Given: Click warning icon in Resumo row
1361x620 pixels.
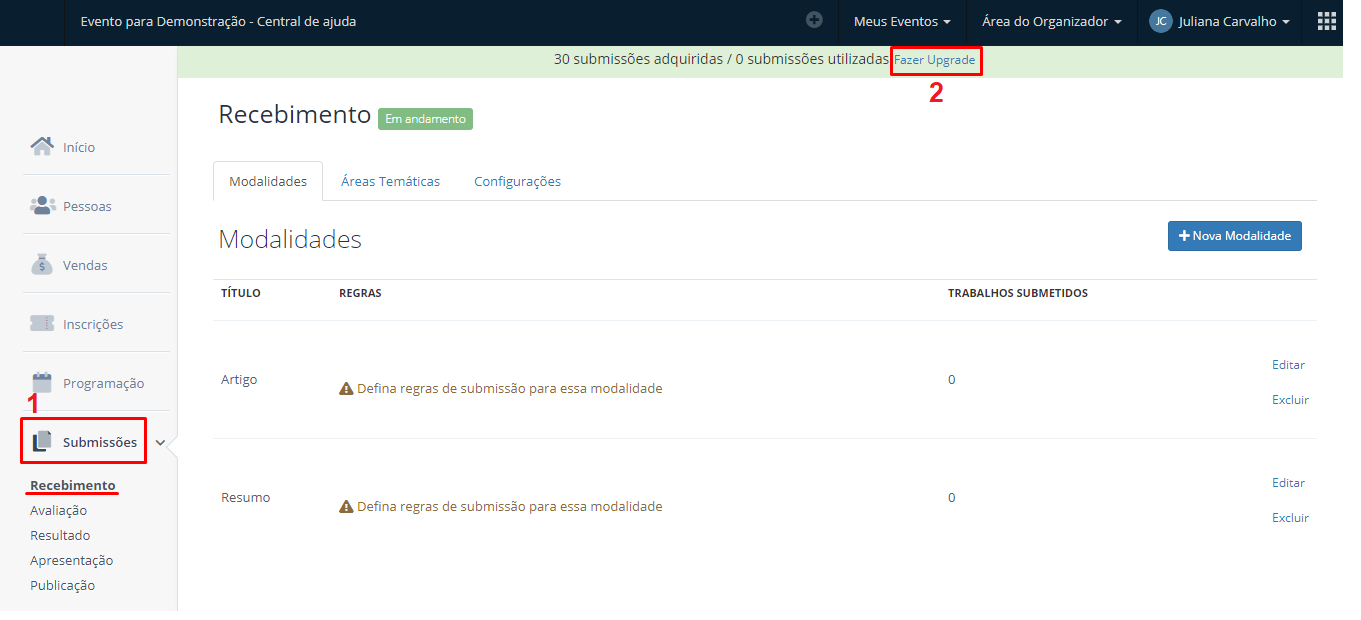Looking at the screenshot, I should [346, 506].
